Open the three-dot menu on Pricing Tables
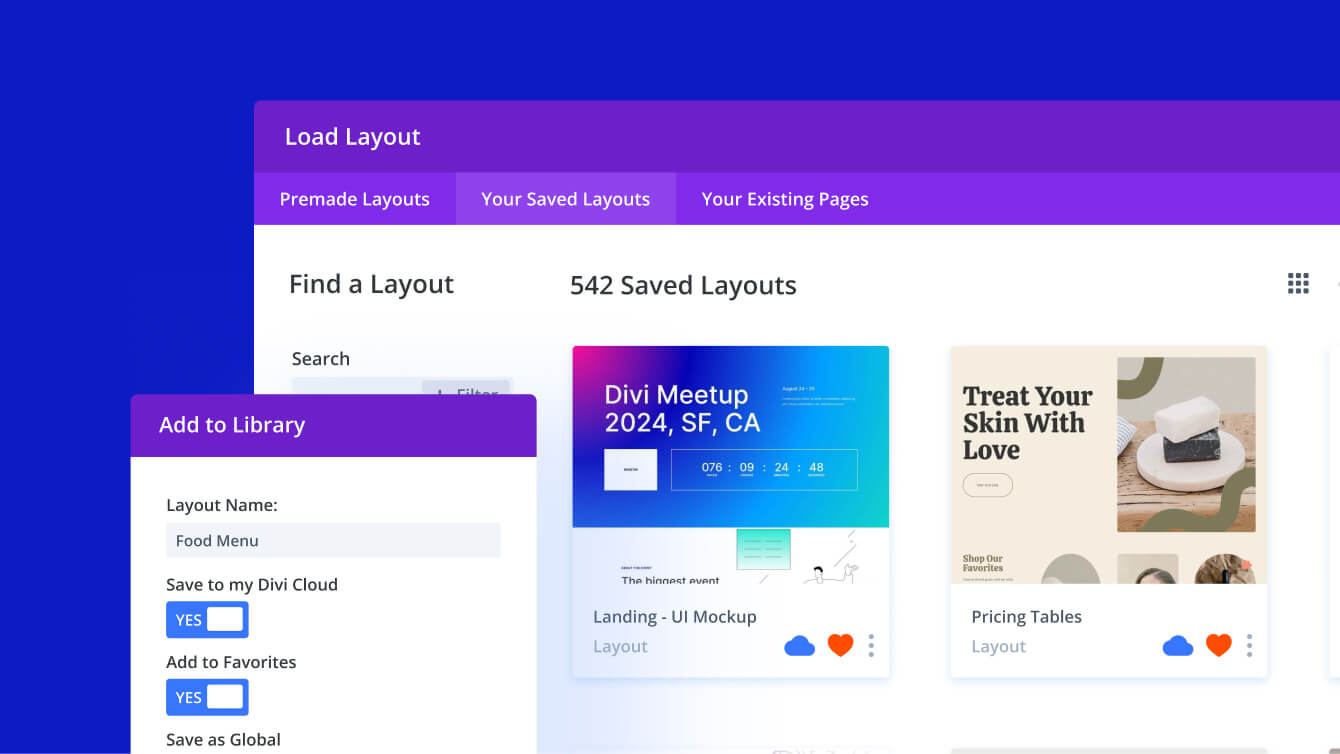The width and height of the screenshot is (1340, 754). (x=1249, y=647)
